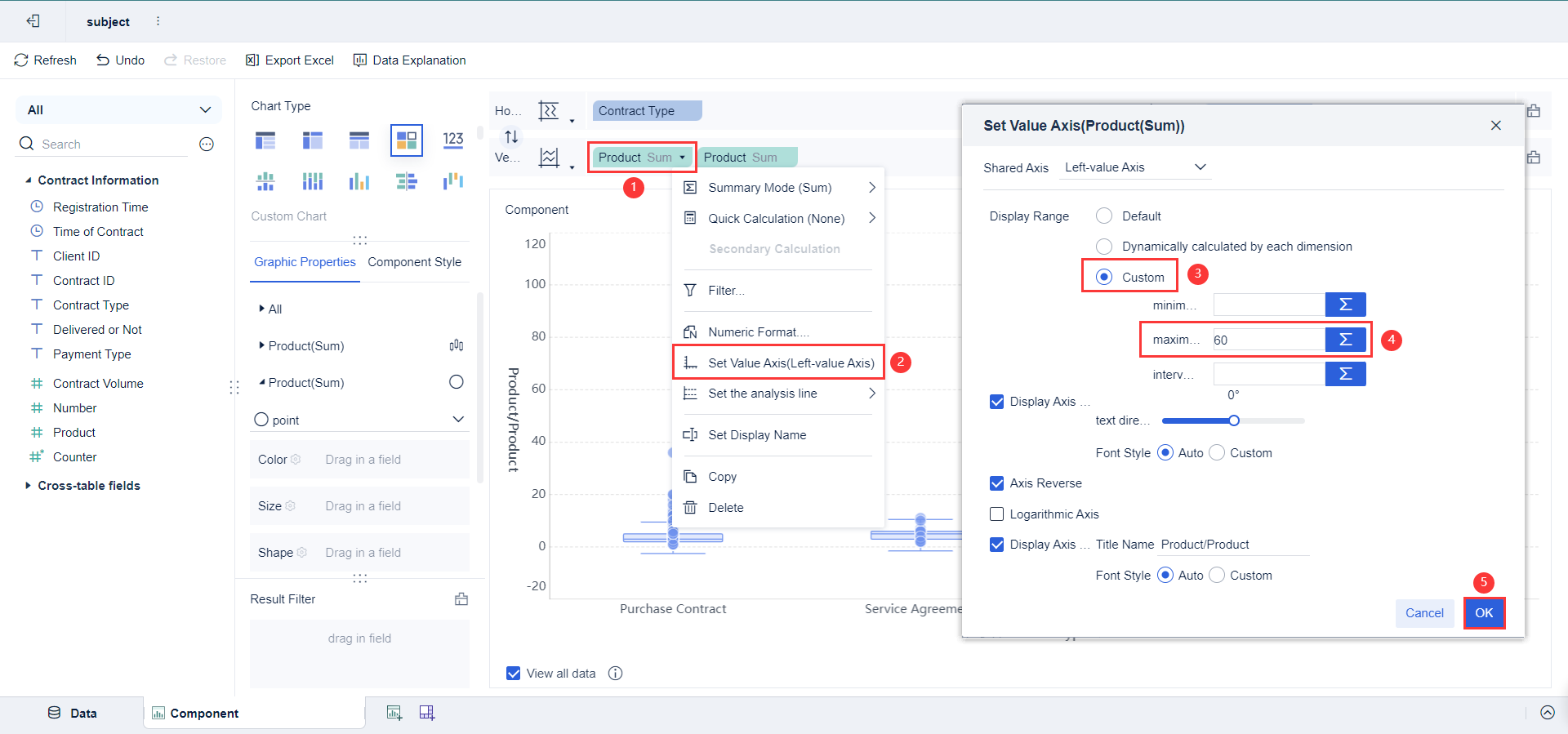Image resolution: width=1568 pixels, height=734 pixels.
Task: Click the text direction slider handle
Action: click(x=1234, y=420)
